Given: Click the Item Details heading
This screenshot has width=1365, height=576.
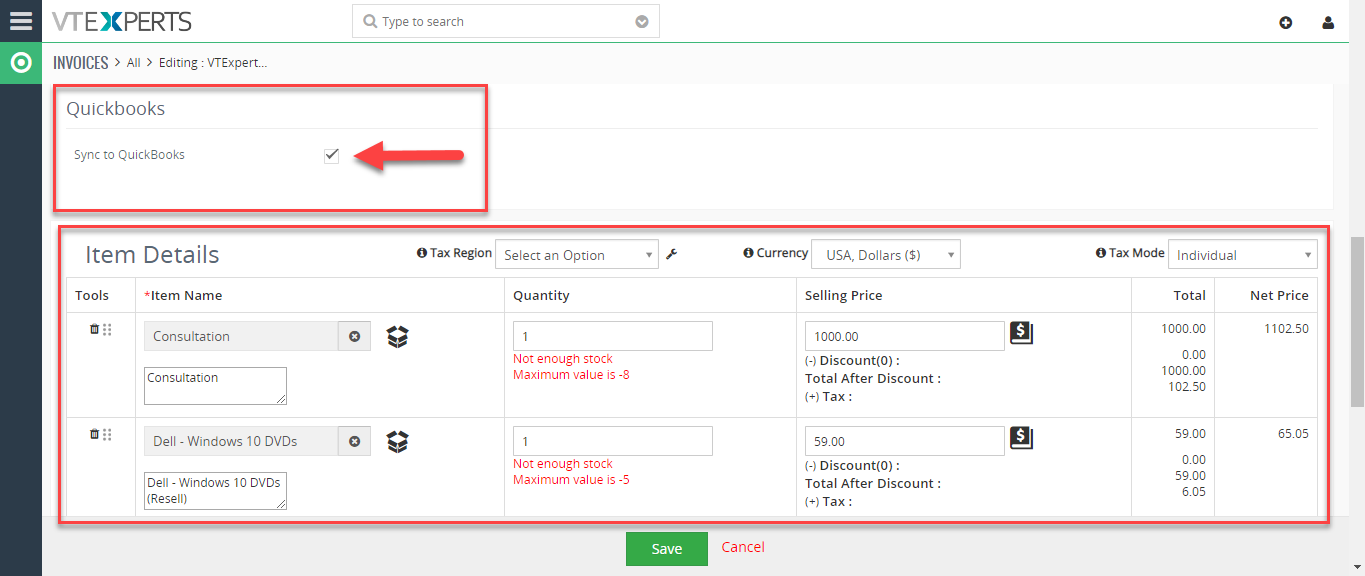Looking at the screenshot, I should point(152,255).
